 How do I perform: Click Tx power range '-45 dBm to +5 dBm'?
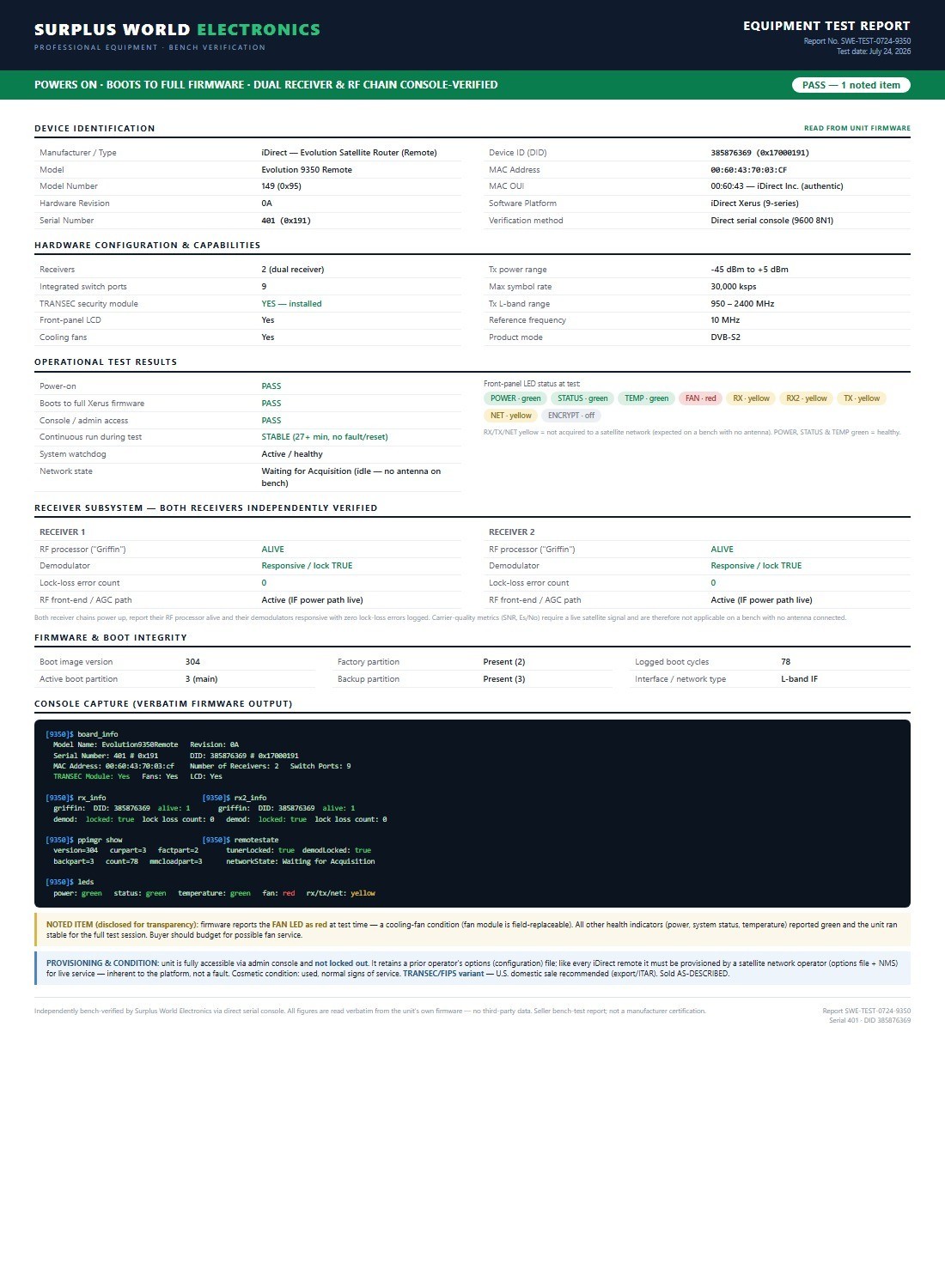click(749, 270)
